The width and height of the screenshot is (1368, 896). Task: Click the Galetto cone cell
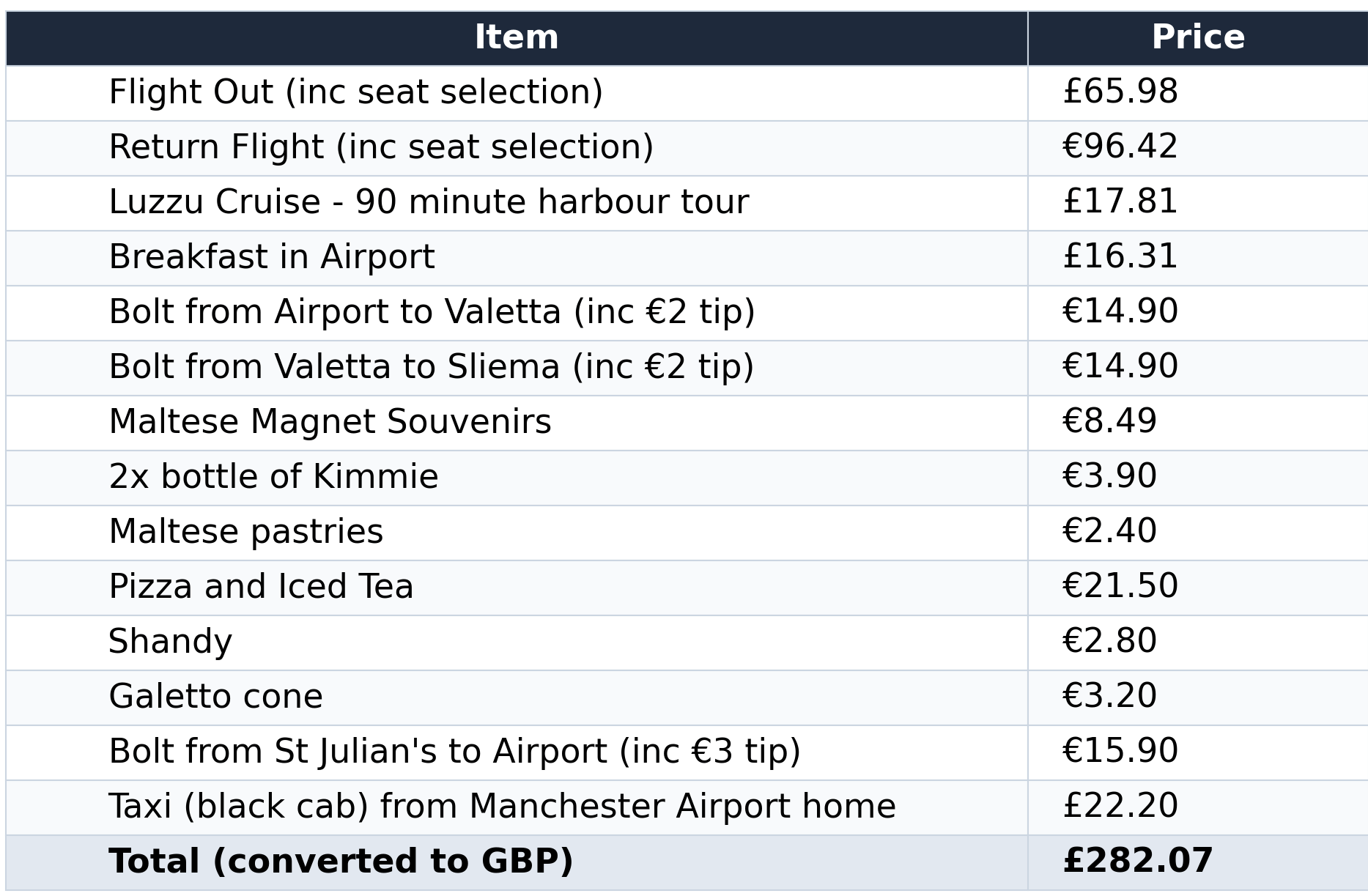(x=517, y=697)
